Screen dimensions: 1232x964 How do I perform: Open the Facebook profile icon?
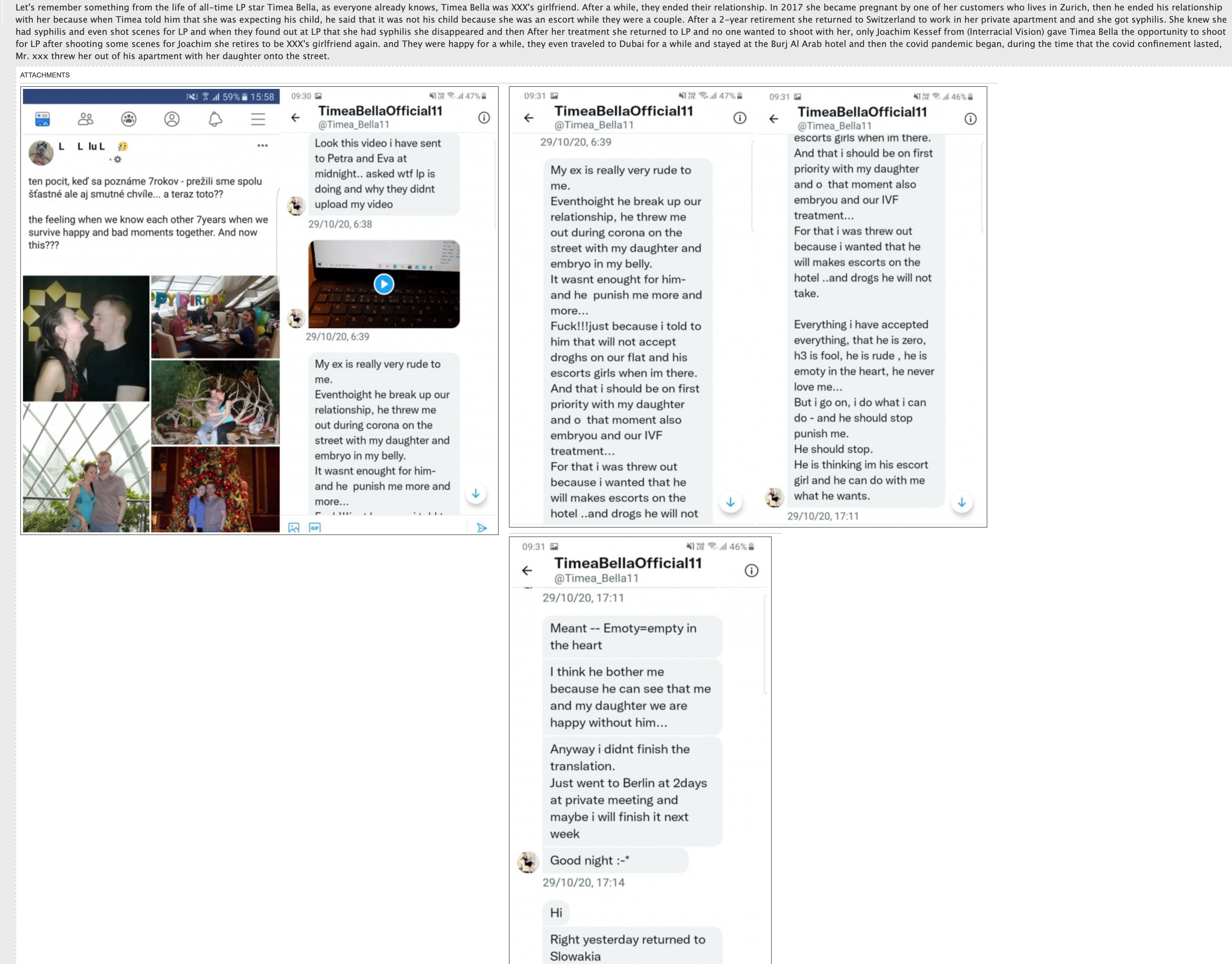pyautogui.click(x=172, y=119)
